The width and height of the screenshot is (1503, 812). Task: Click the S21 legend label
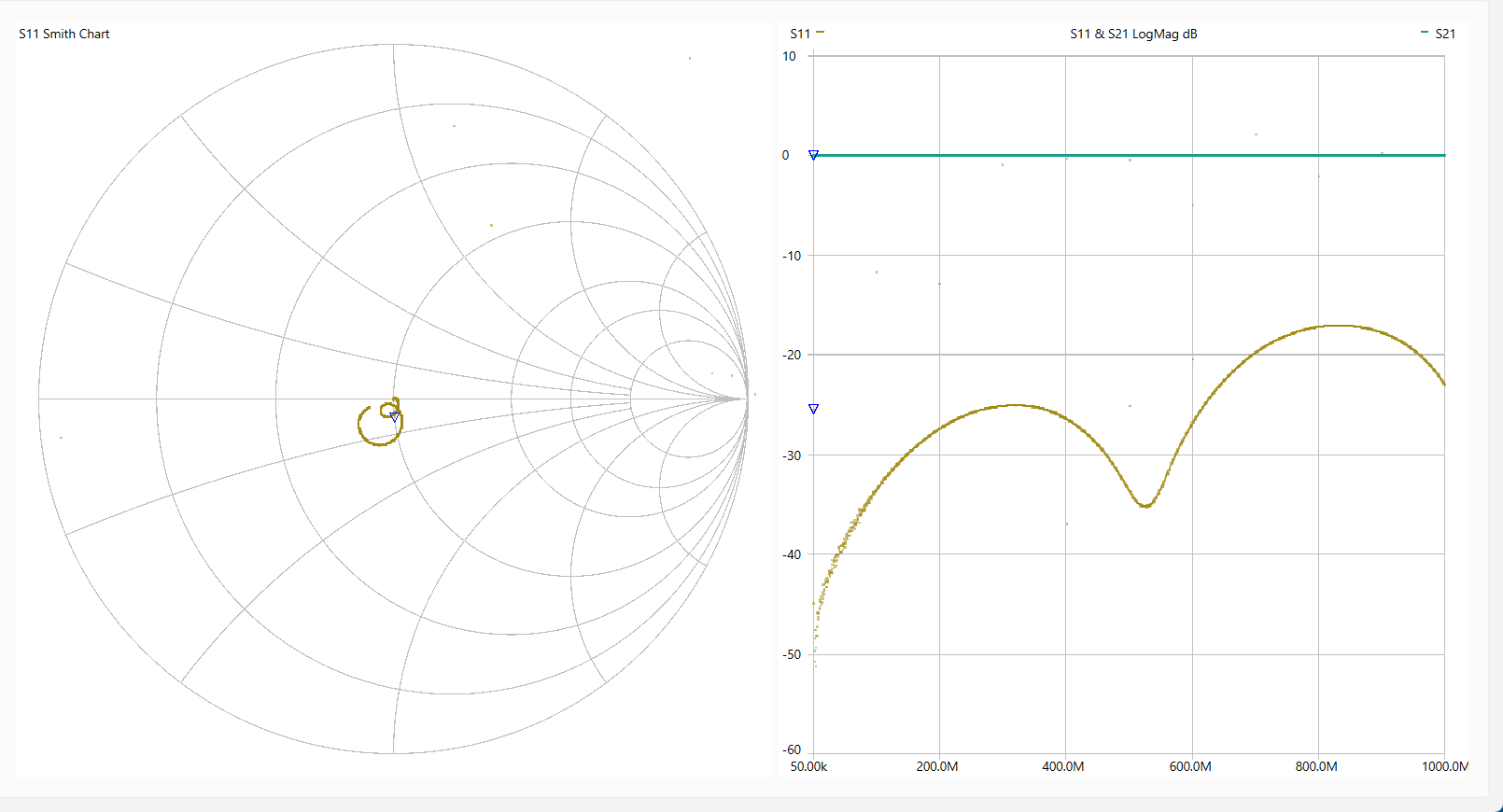click(1444, 34)
